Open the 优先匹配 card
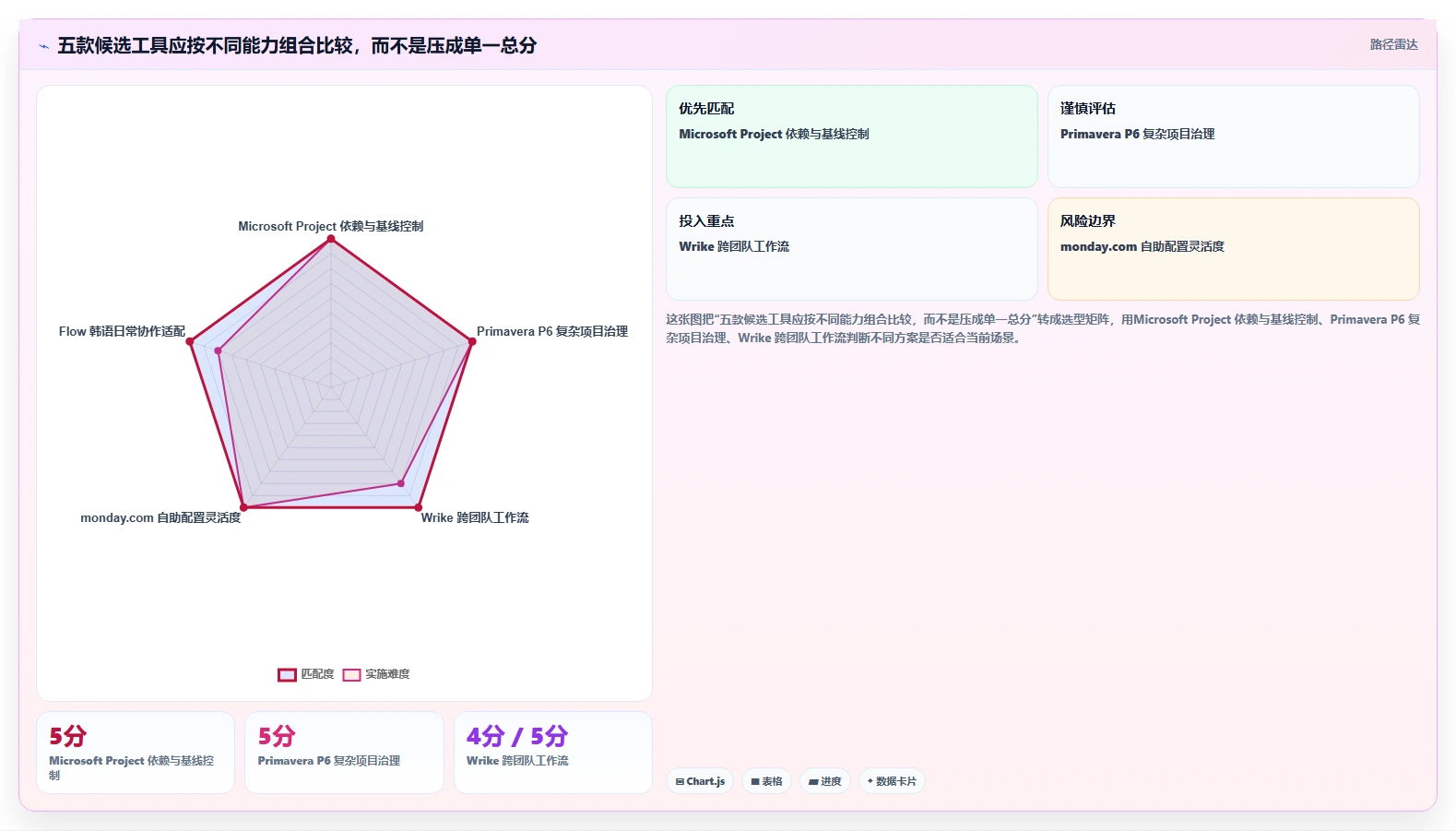1456x831 pixels. tap(852, 137)
